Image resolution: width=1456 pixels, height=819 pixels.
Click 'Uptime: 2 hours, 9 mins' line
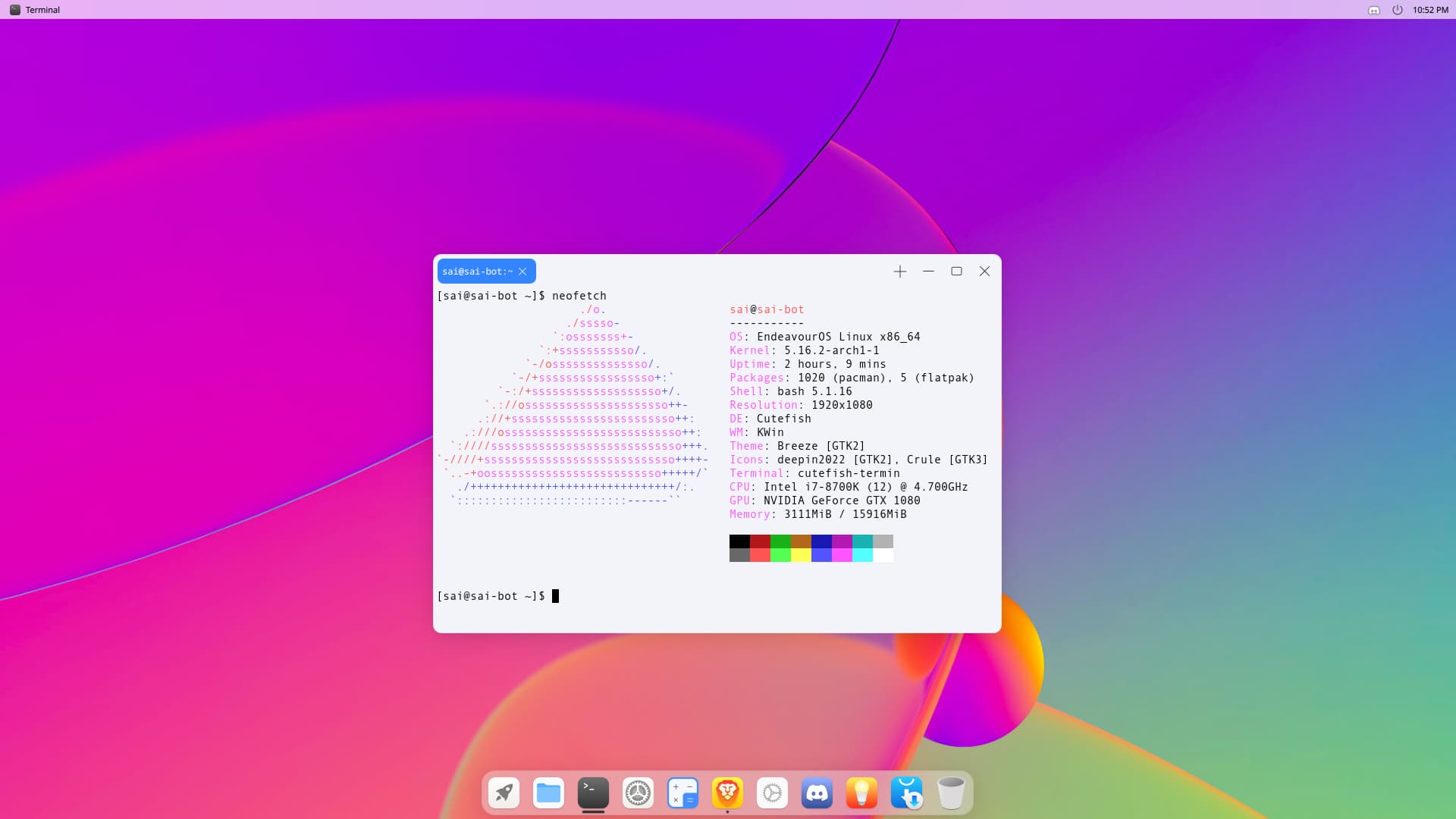point(808,364)
